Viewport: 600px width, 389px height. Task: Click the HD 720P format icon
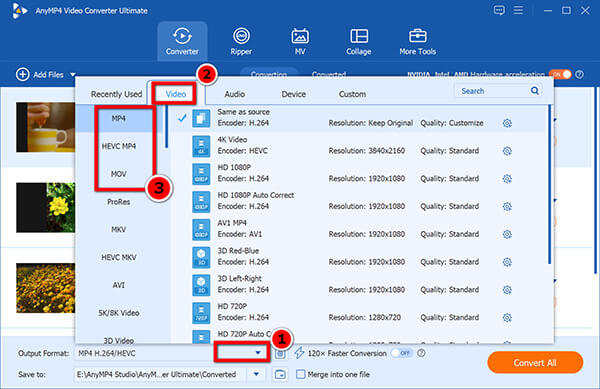point(201,313)
